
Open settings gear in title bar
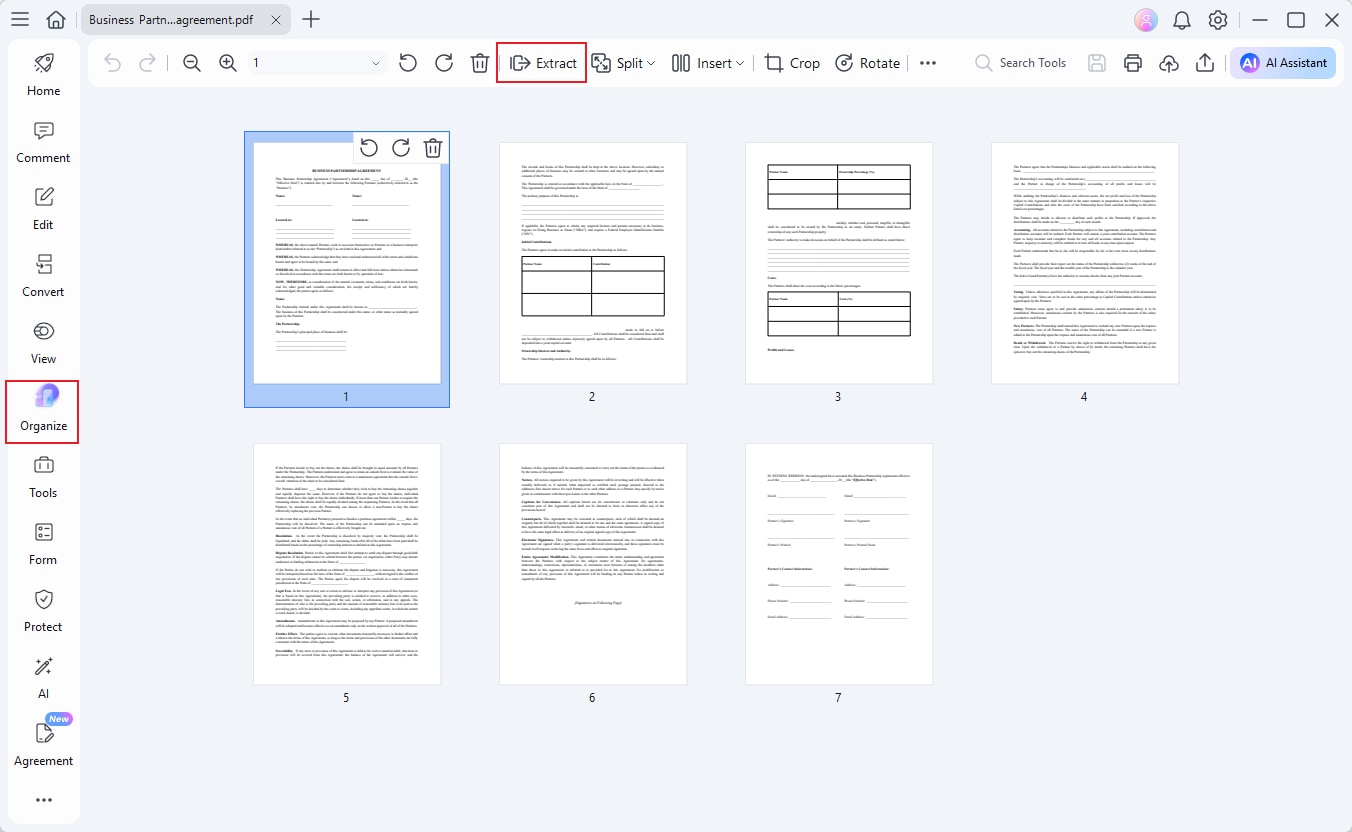tap(1218, 20)
